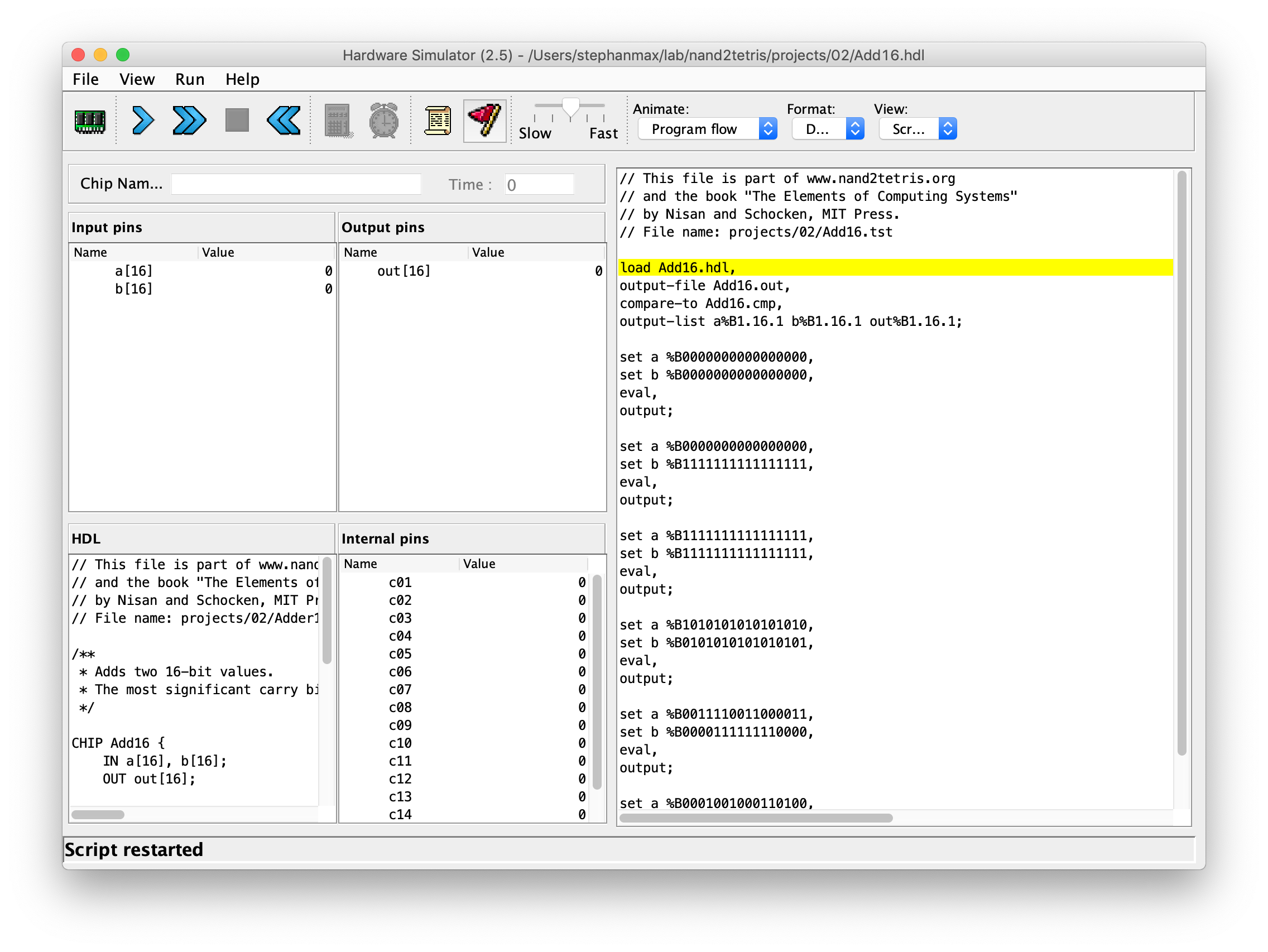The height and width of the screenshot is (952, 1268).
Task: Open the View menu
Action: 137,79
